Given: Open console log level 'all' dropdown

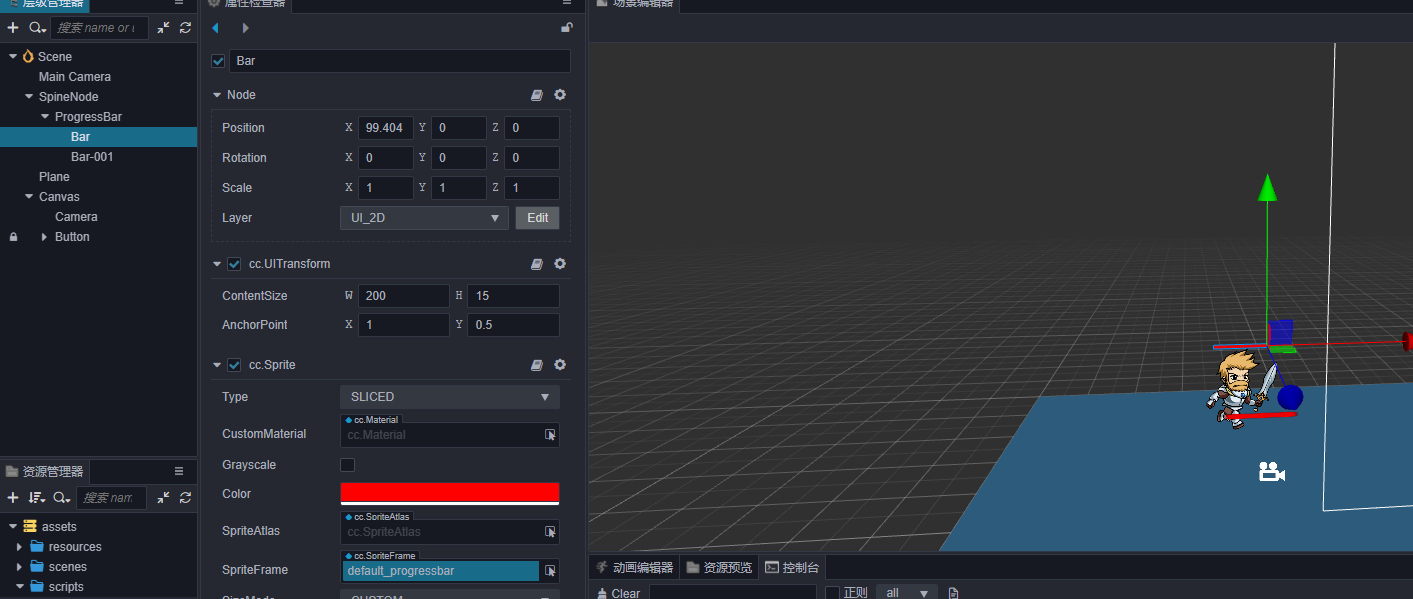Looking at the screenshot, I should (x=907, y=593).
